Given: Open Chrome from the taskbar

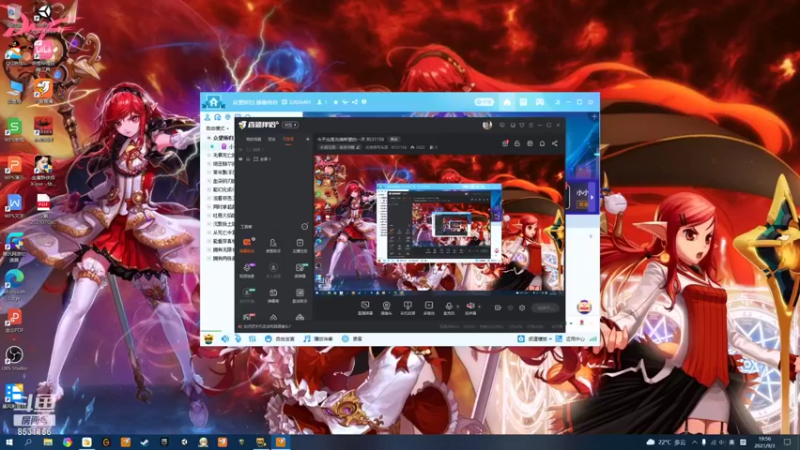Looking at the screenshot, I should 67,442.
